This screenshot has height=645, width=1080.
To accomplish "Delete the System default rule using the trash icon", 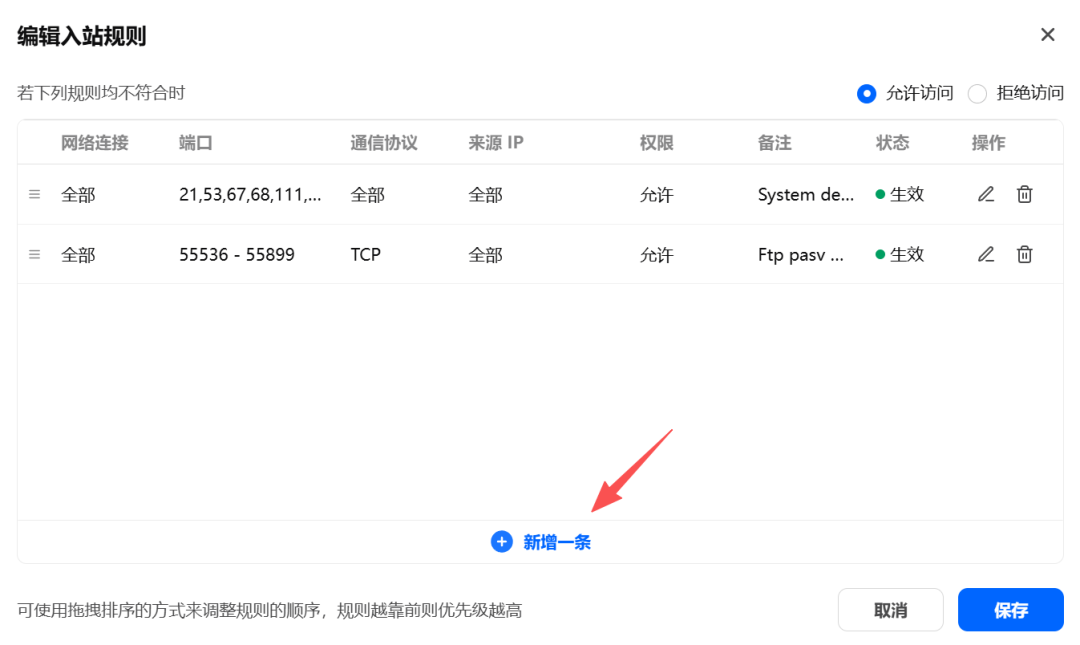I will [x=1024, y=194].
